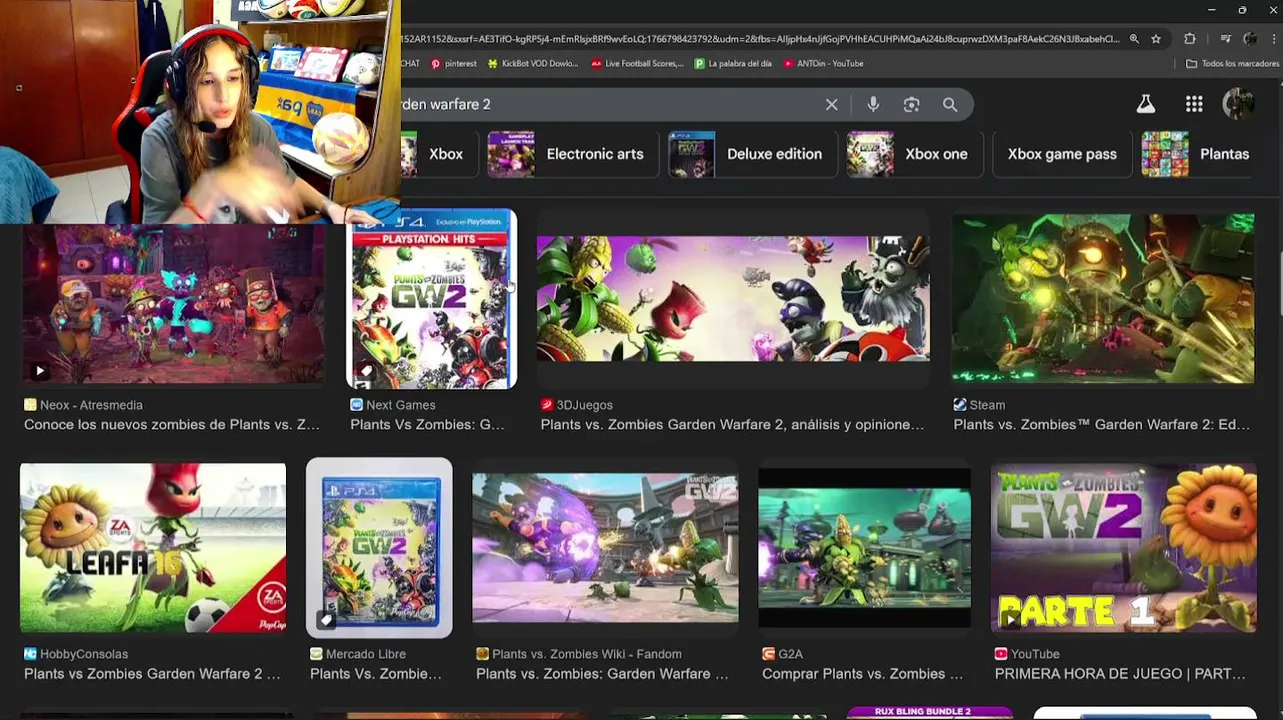Open the Live Football Scores bookmark
Image resolution: width=1283 pixels, height=720 pixels.
(637, 63)
